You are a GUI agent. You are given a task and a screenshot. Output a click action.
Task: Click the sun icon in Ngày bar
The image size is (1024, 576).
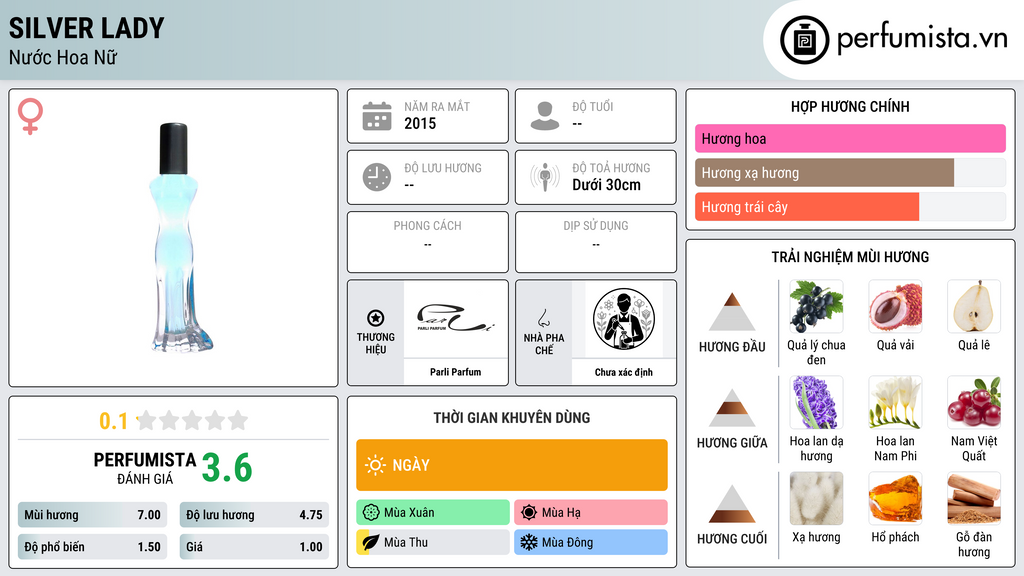coord(375,465)
